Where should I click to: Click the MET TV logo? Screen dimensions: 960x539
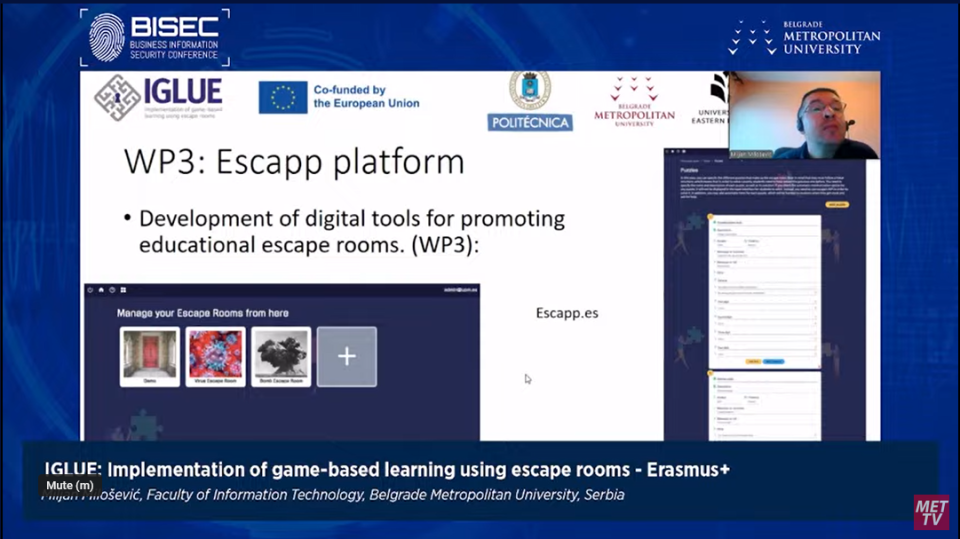(930, 511)
